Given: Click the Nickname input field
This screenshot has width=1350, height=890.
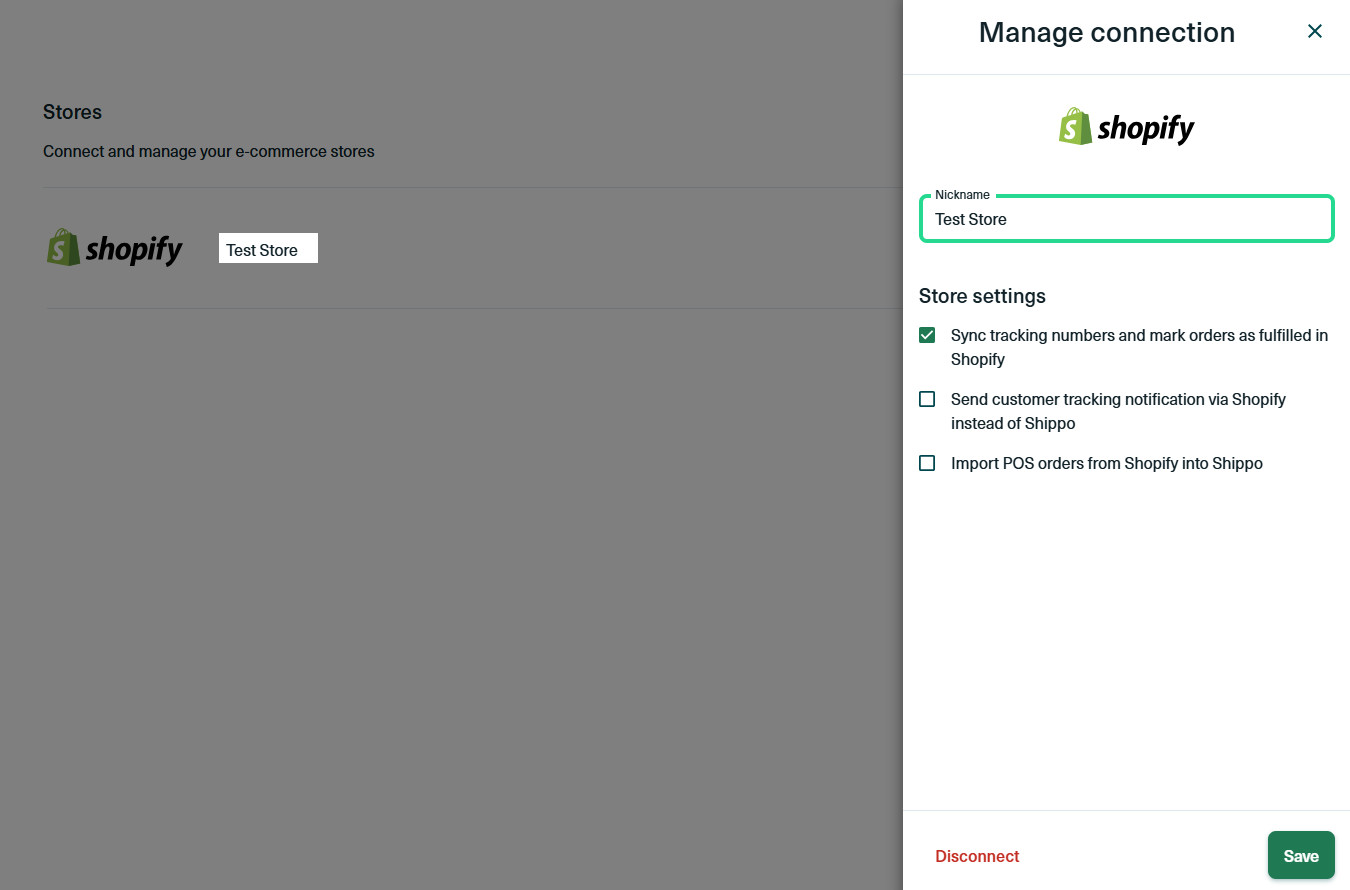Looking at the screenshot, I should point(1126,219).
